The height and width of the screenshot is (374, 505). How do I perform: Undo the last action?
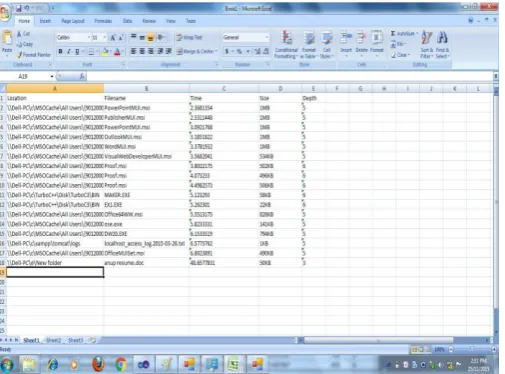click(27, 8)
